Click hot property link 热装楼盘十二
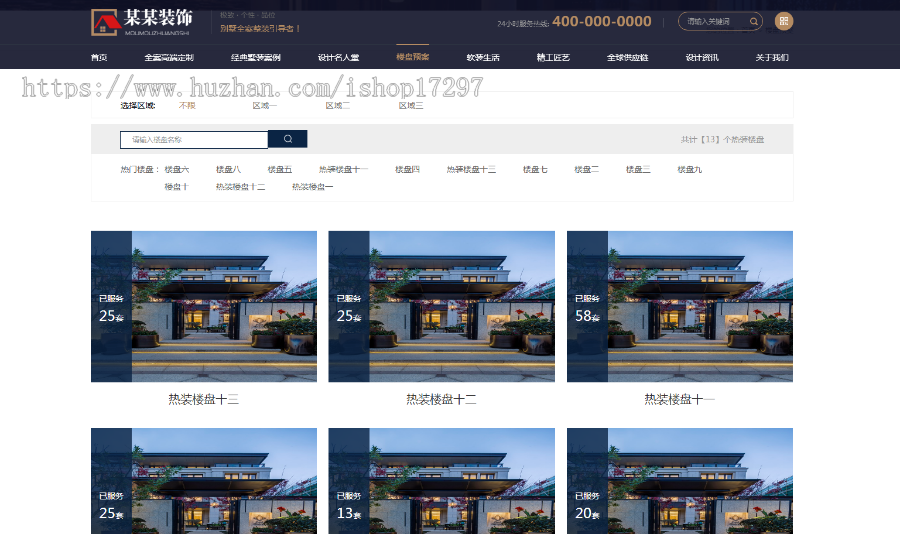 pyautogui.click(x=240, y=187)
